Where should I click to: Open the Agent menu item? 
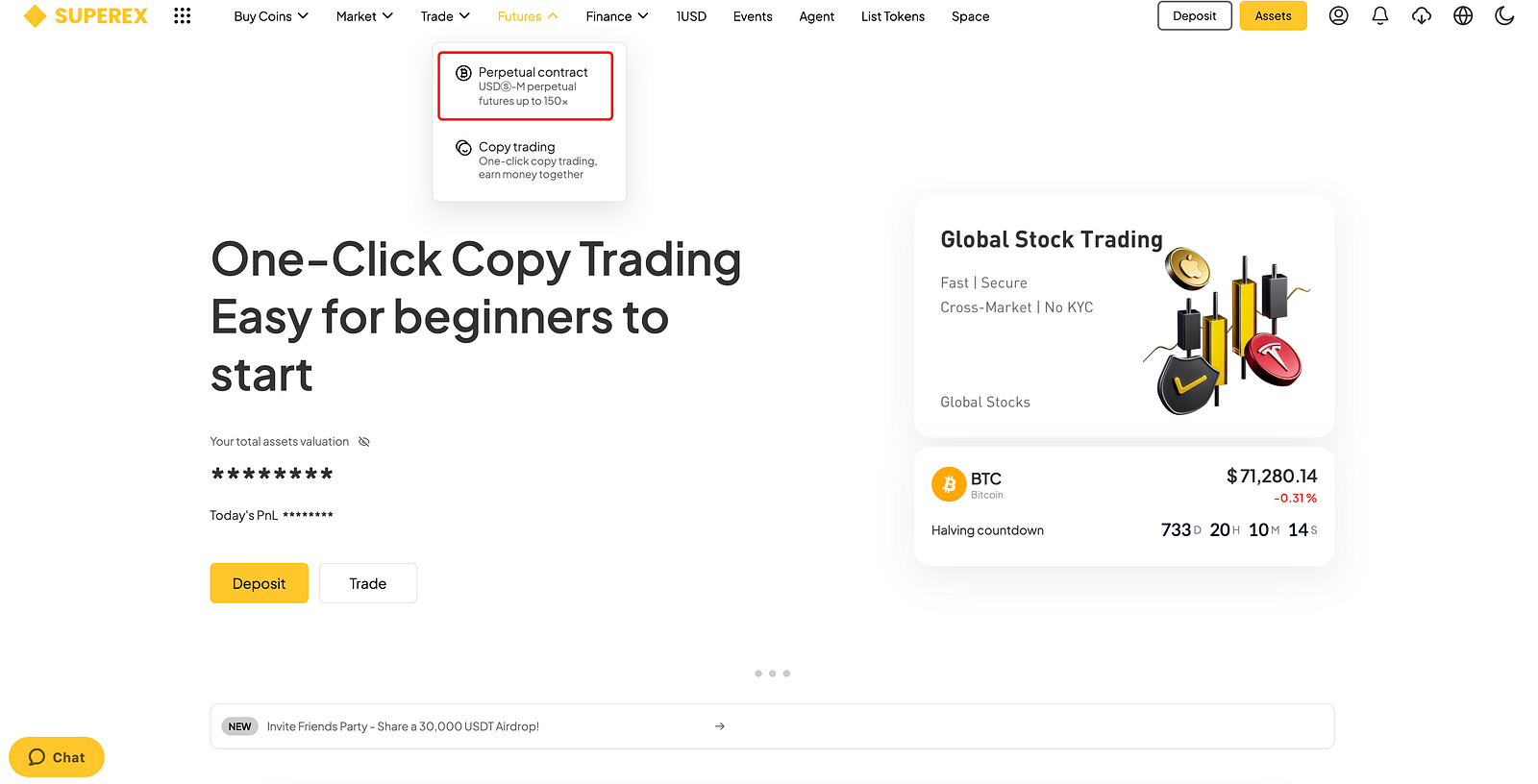817,16
